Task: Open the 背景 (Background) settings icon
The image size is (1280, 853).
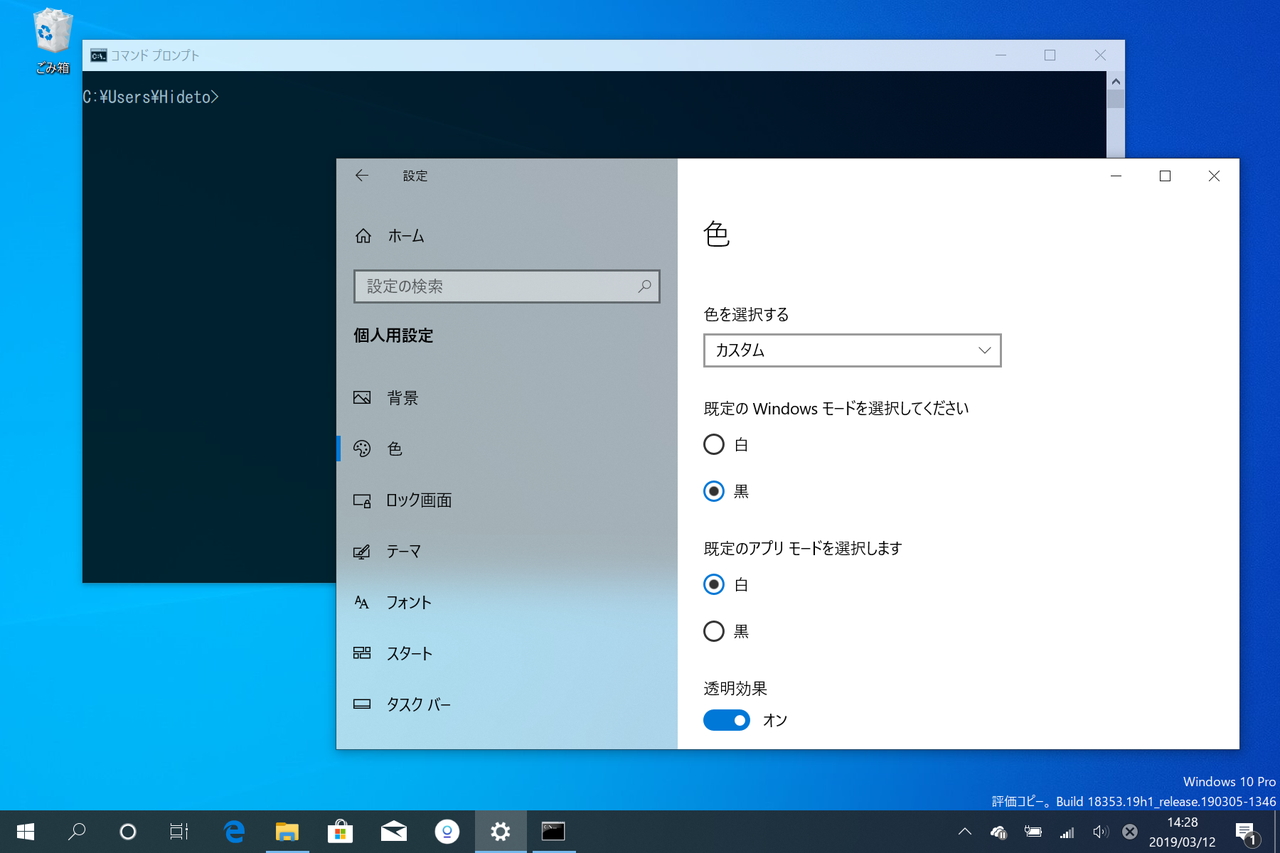Action: pos(362,397)
